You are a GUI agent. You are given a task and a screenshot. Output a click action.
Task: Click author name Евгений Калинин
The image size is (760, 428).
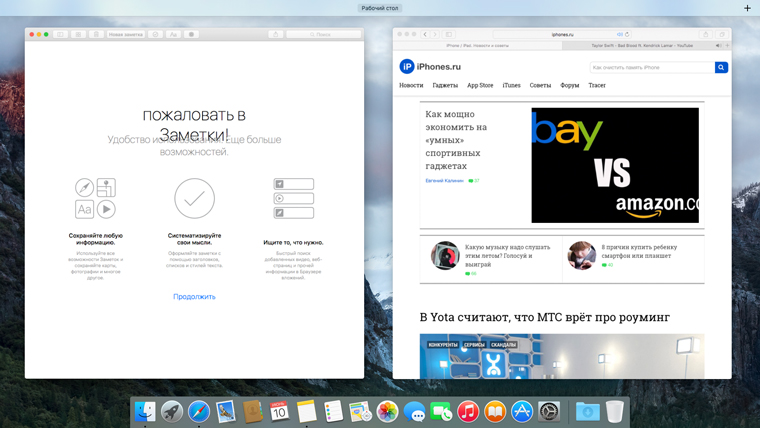point(444,181)
